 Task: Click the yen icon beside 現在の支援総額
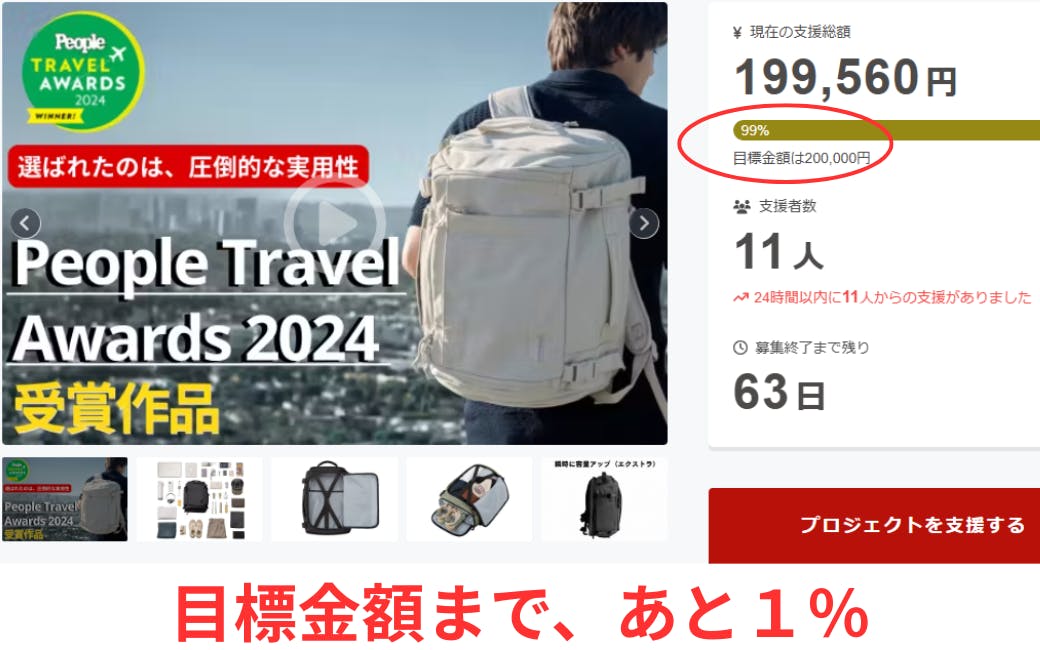[x=737, y=32]
